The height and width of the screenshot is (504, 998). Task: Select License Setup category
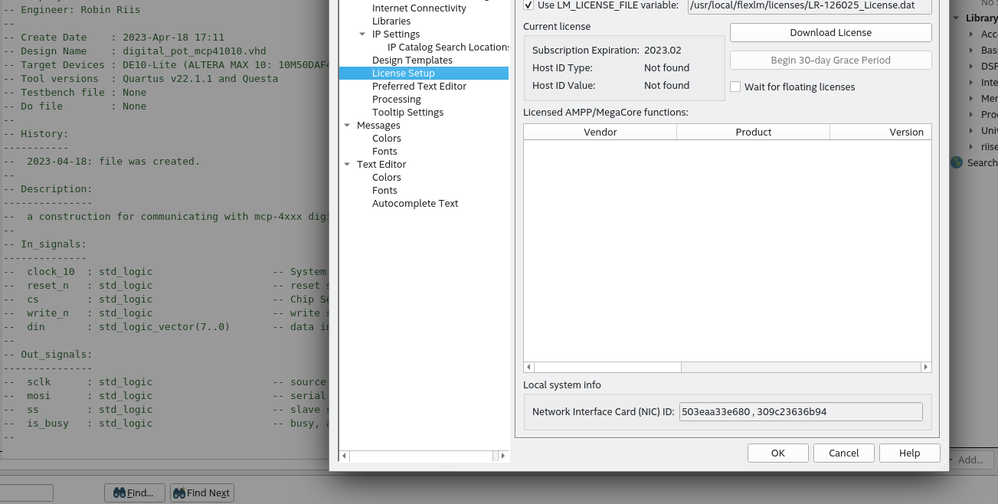pos(404,73)
